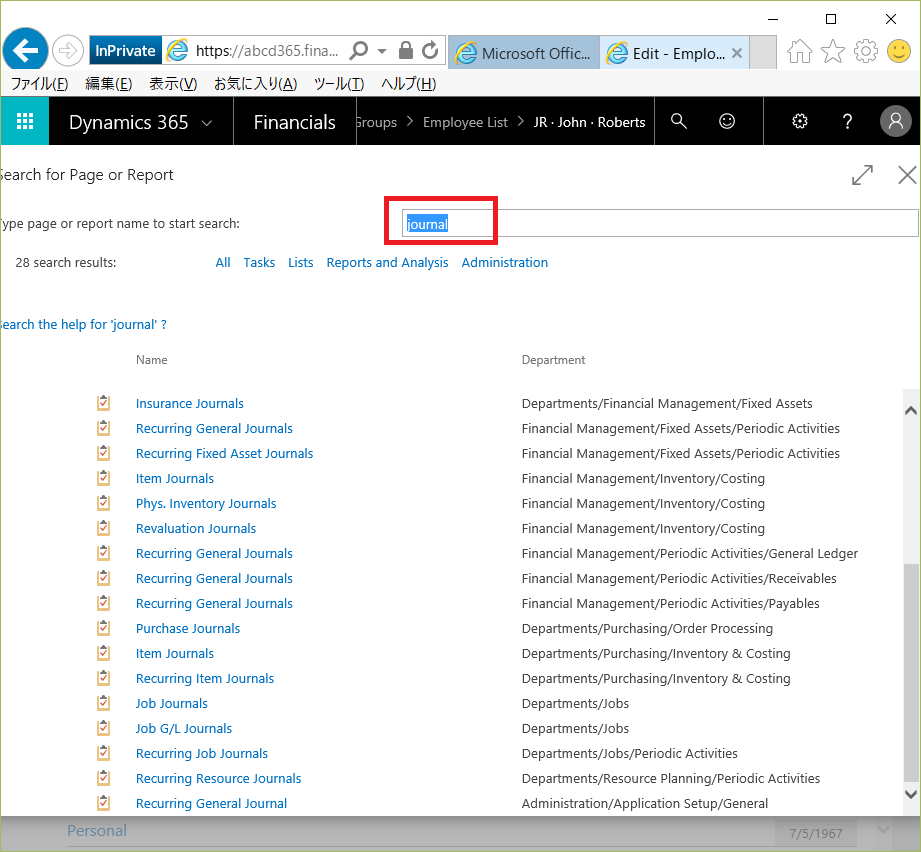Screen dimensions: 921x852
Task: Expand the Personal section chevron
Action: pos(883,830)
